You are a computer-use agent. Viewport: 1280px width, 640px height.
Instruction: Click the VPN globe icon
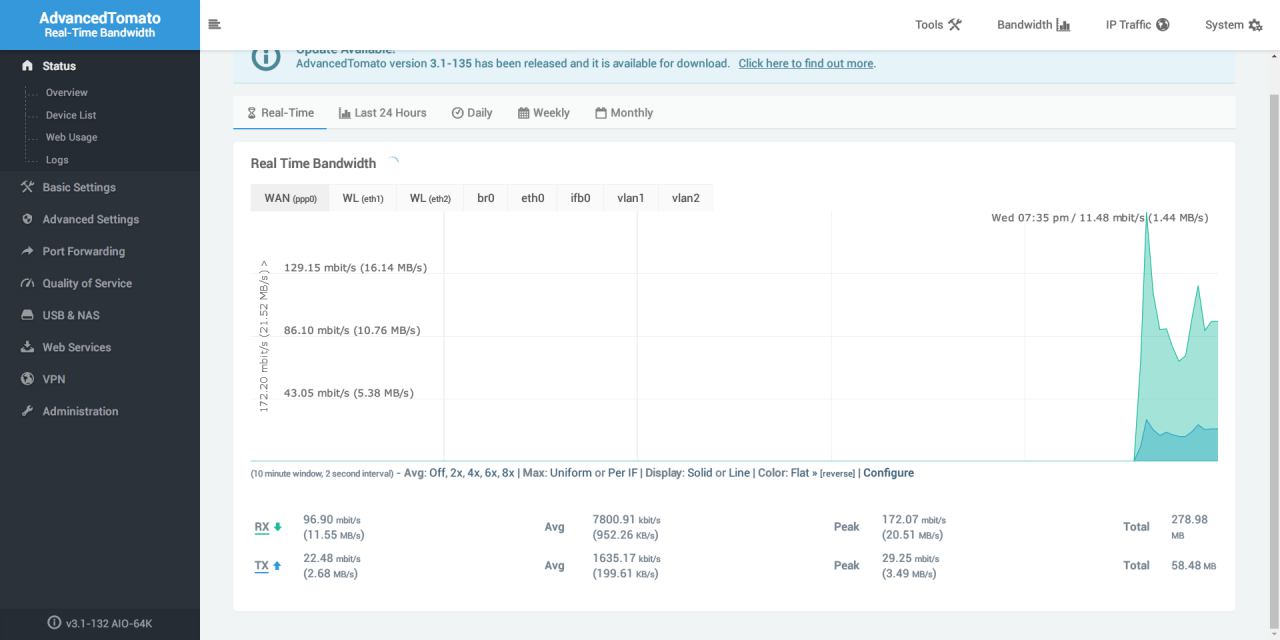pos(27,379)
